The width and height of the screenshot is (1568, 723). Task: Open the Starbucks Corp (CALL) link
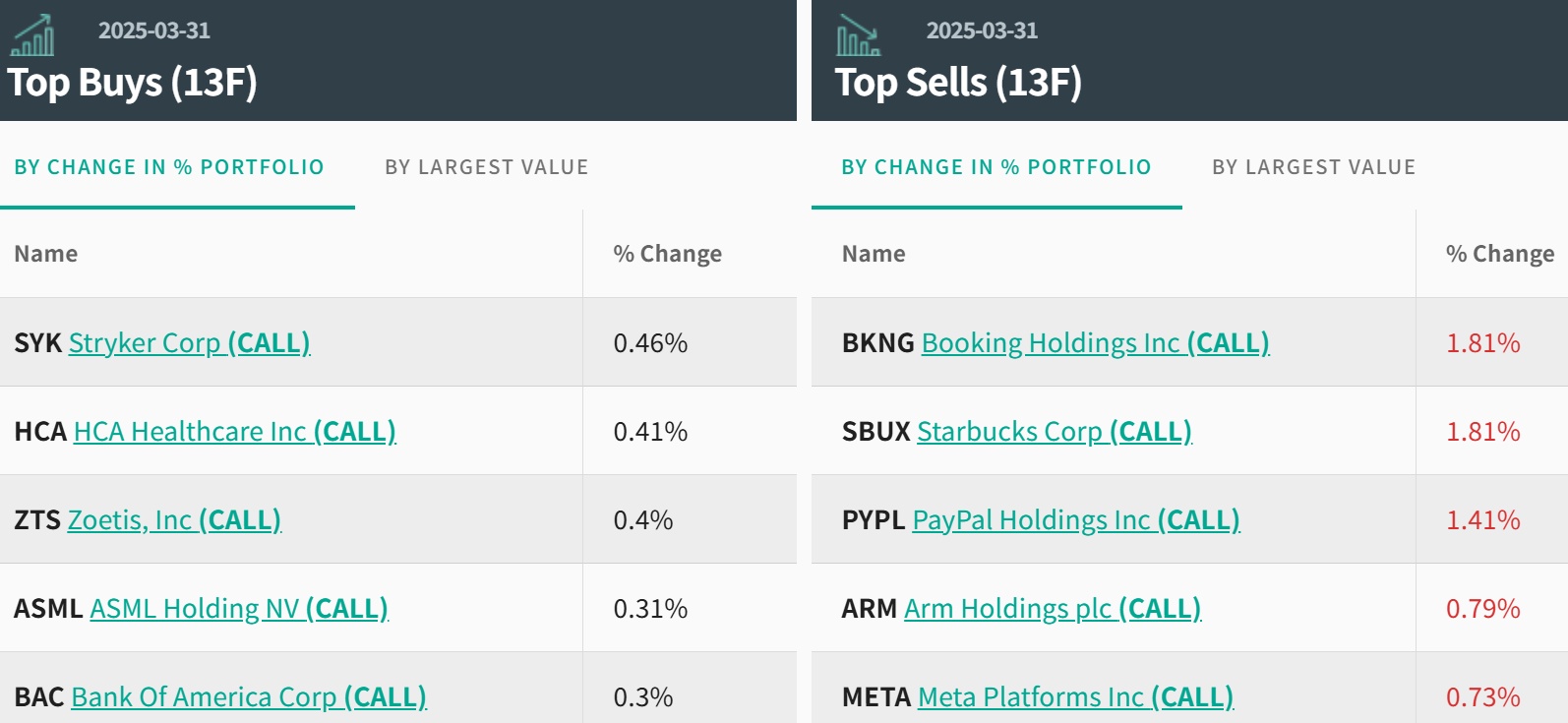pyautogui.click(x=1054, y=432)
